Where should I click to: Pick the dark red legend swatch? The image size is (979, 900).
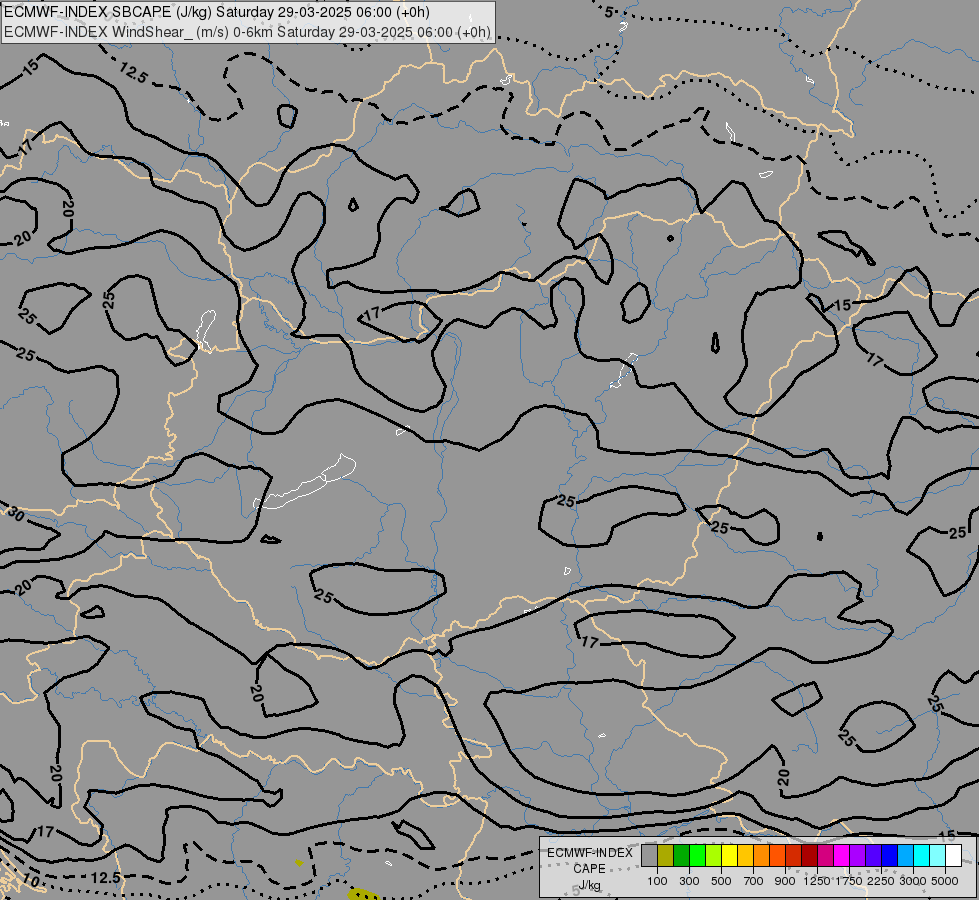[810, 855]
